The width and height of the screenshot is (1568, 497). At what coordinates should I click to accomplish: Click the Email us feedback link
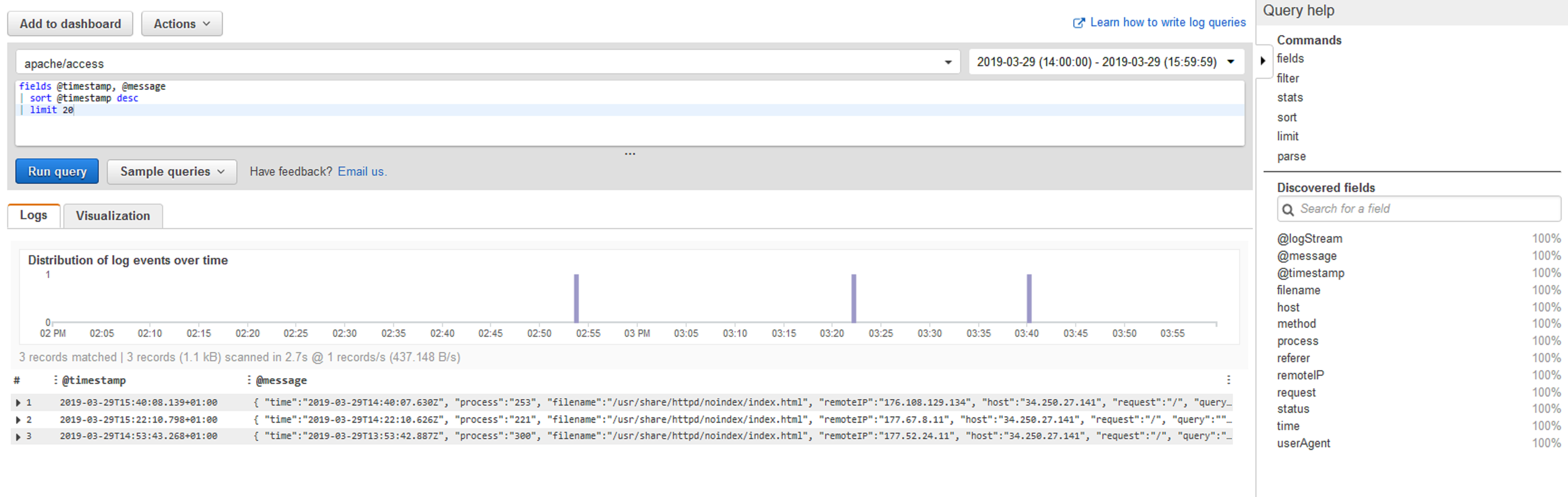pyautogui.click(x=361, y=172)
